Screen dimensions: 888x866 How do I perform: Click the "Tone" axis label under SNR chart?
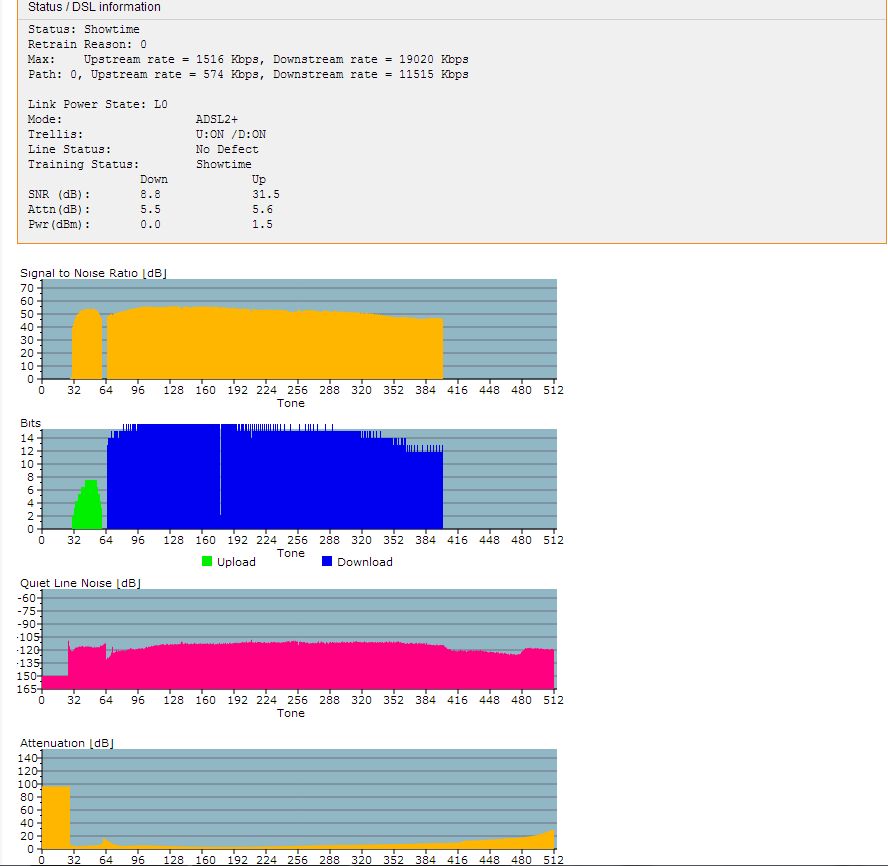click(291, 403)
